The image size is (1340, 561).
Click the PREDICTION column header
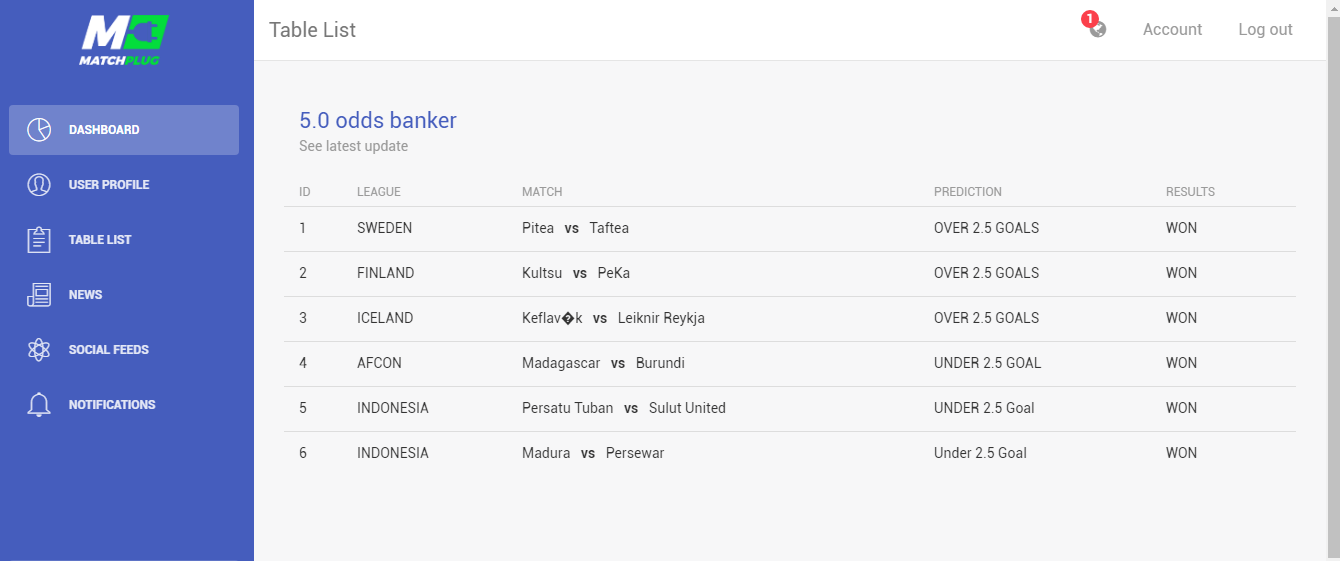coord(967,192)
